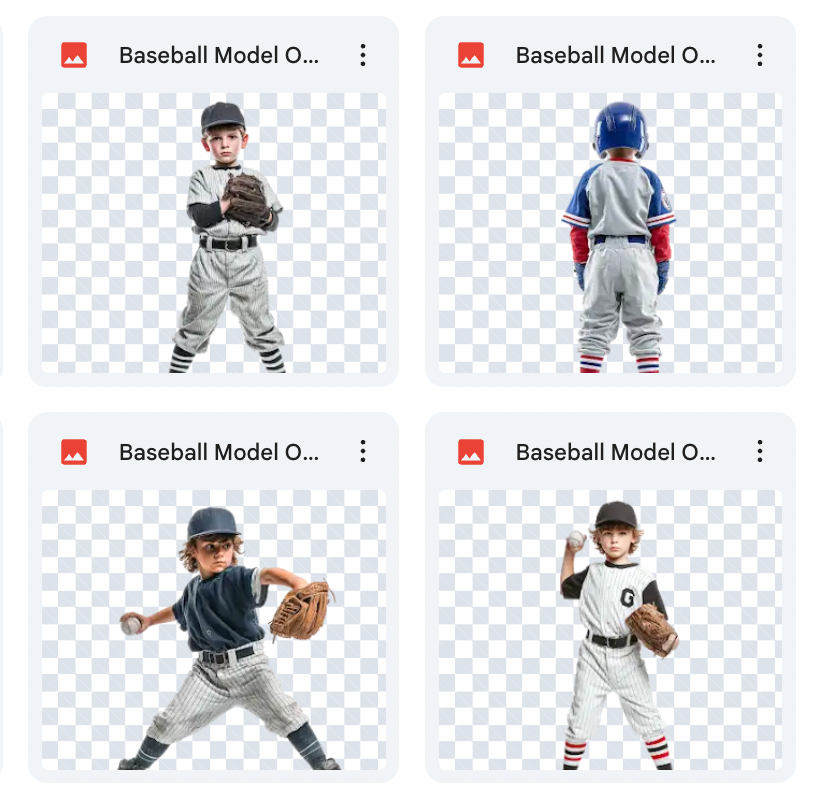Open the three-dot menu on the blue-helmet player card

[x=760, y=55]
